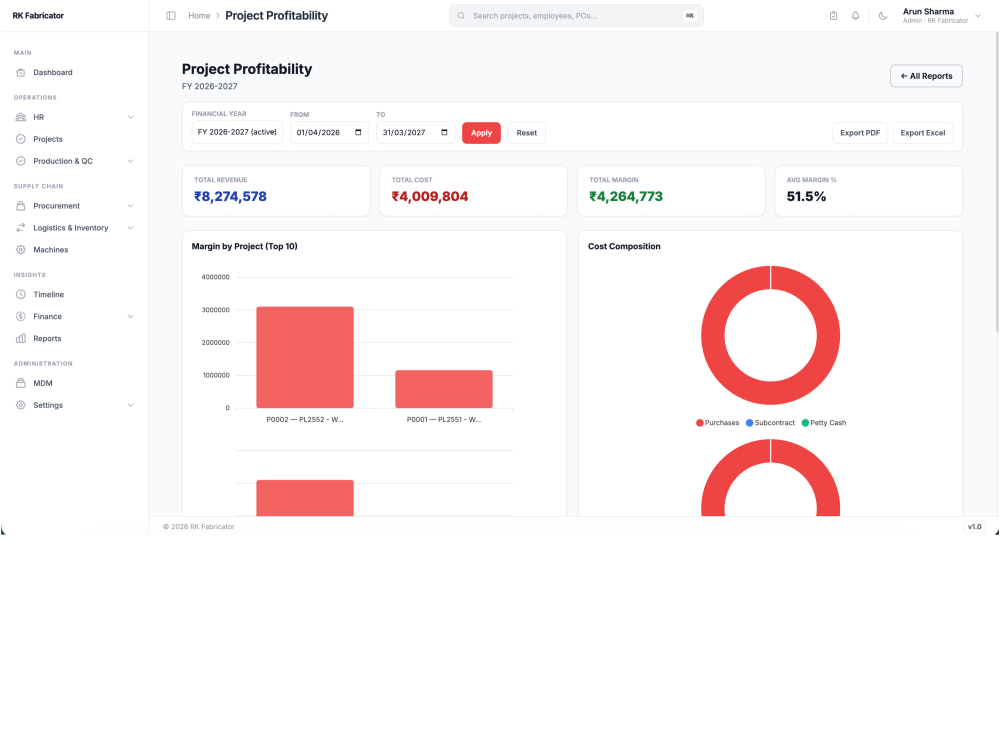Click the Dashboard sidebar icon
Viewport: 1000px width, 750px height.
[20, 73]
